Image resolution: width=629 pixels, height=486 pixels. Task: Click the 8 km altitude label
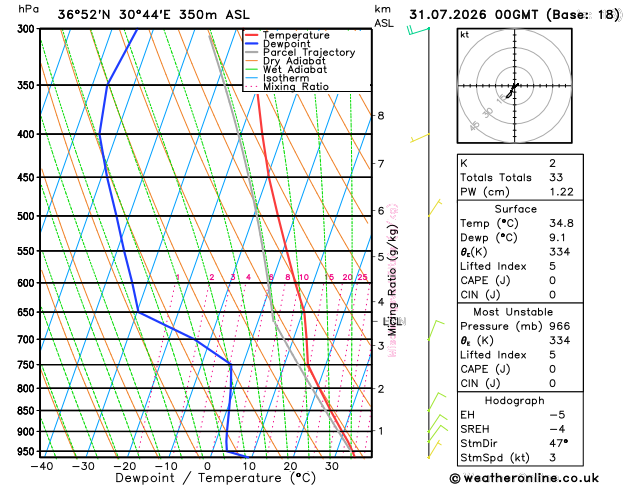pos(381,116)
